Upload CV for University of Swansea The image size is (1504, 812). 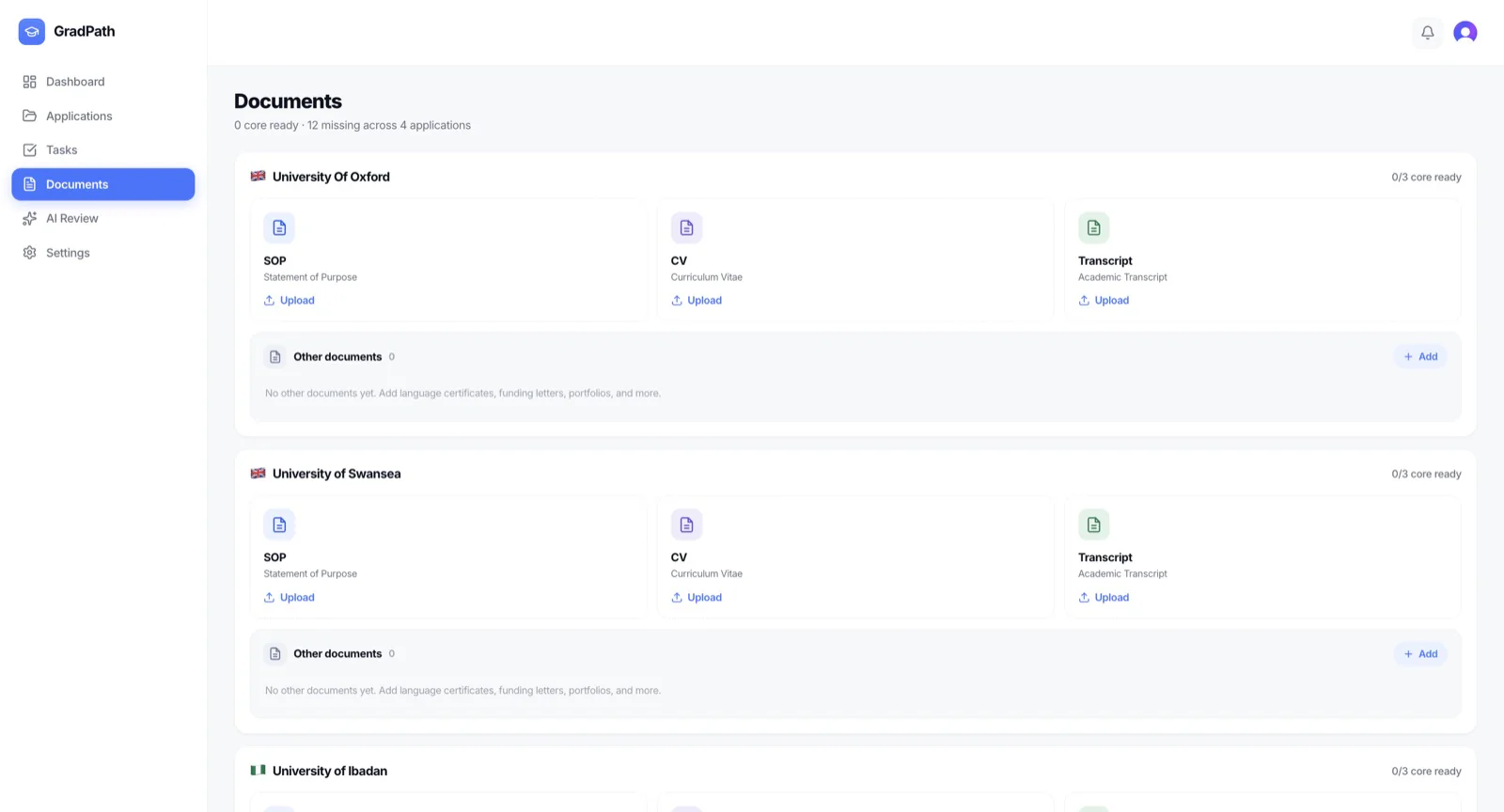(x=697, y=598)
